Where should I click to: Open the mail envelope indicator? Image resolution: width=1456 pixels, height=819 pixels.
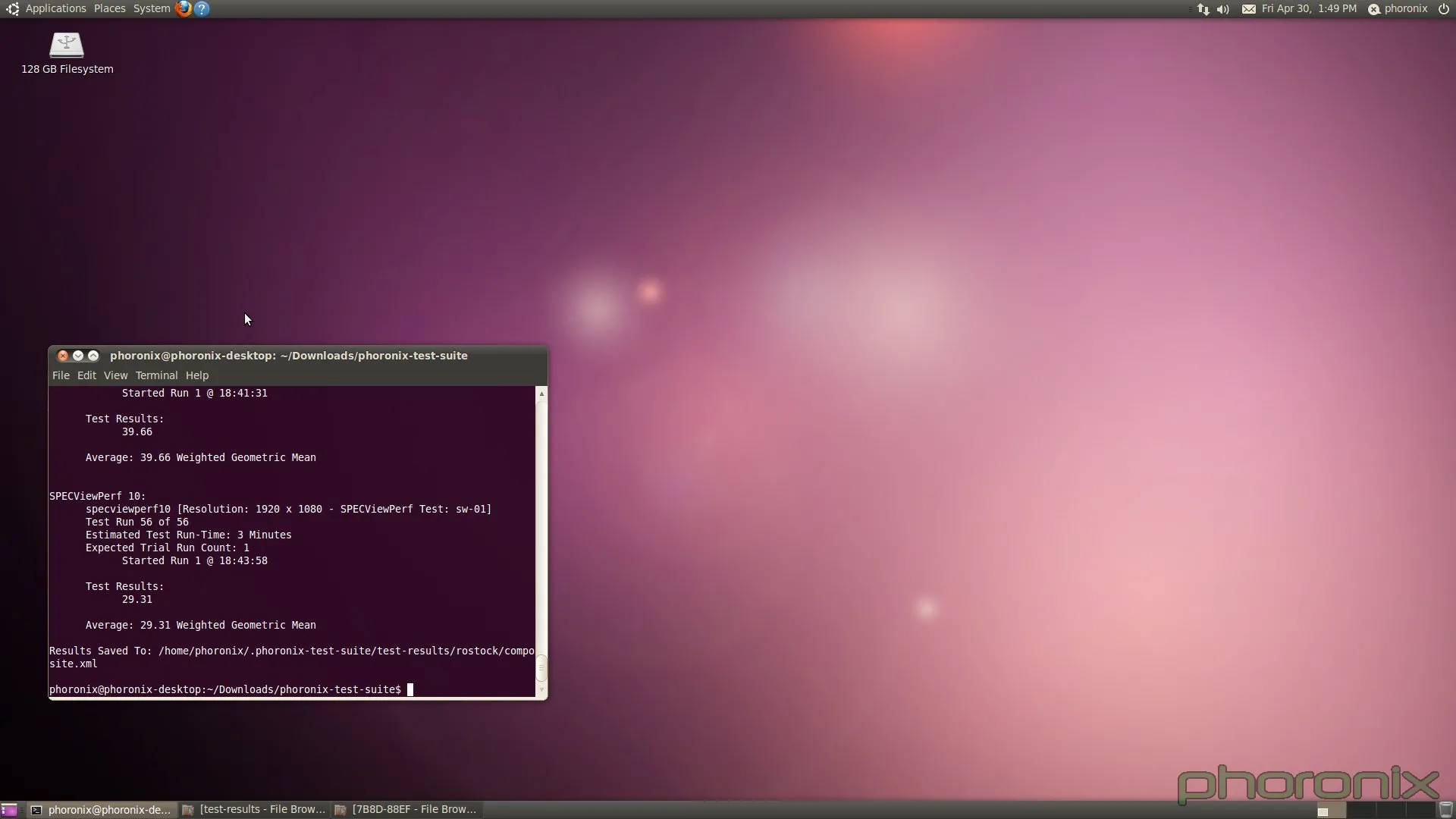click(x=1248, y=9)
